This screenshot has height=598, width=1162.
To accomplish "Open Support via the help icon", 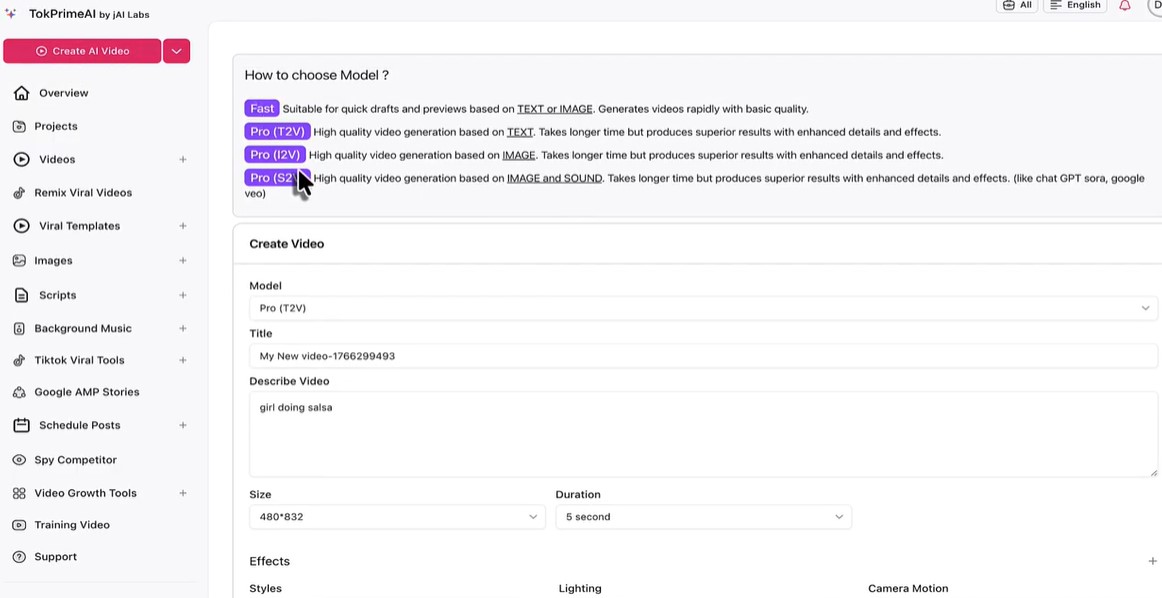I will pyautogui.click(x=19, y=557).
